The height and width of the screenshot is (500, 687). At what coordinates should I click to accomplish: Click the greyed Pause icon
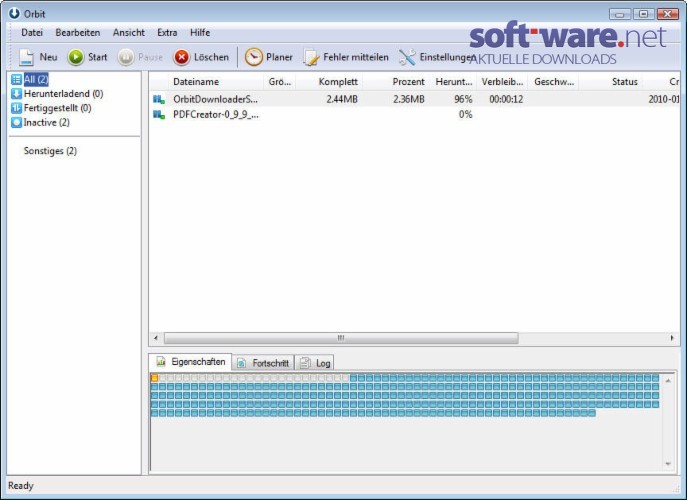126,57
